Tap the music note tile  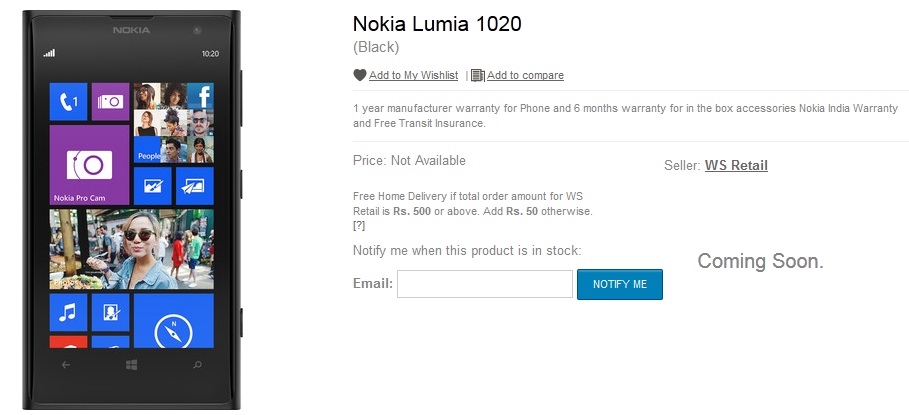(x=69, y=312)
